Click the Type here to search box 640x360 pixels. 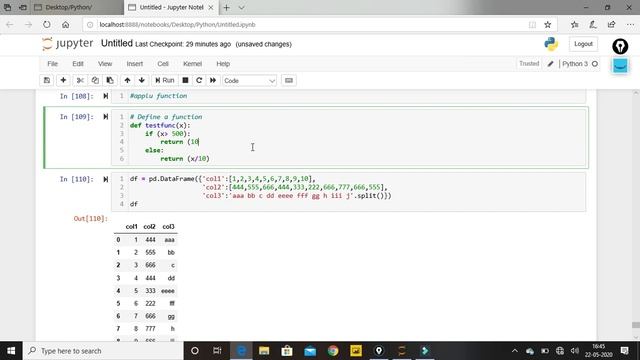tap(103, 351)
